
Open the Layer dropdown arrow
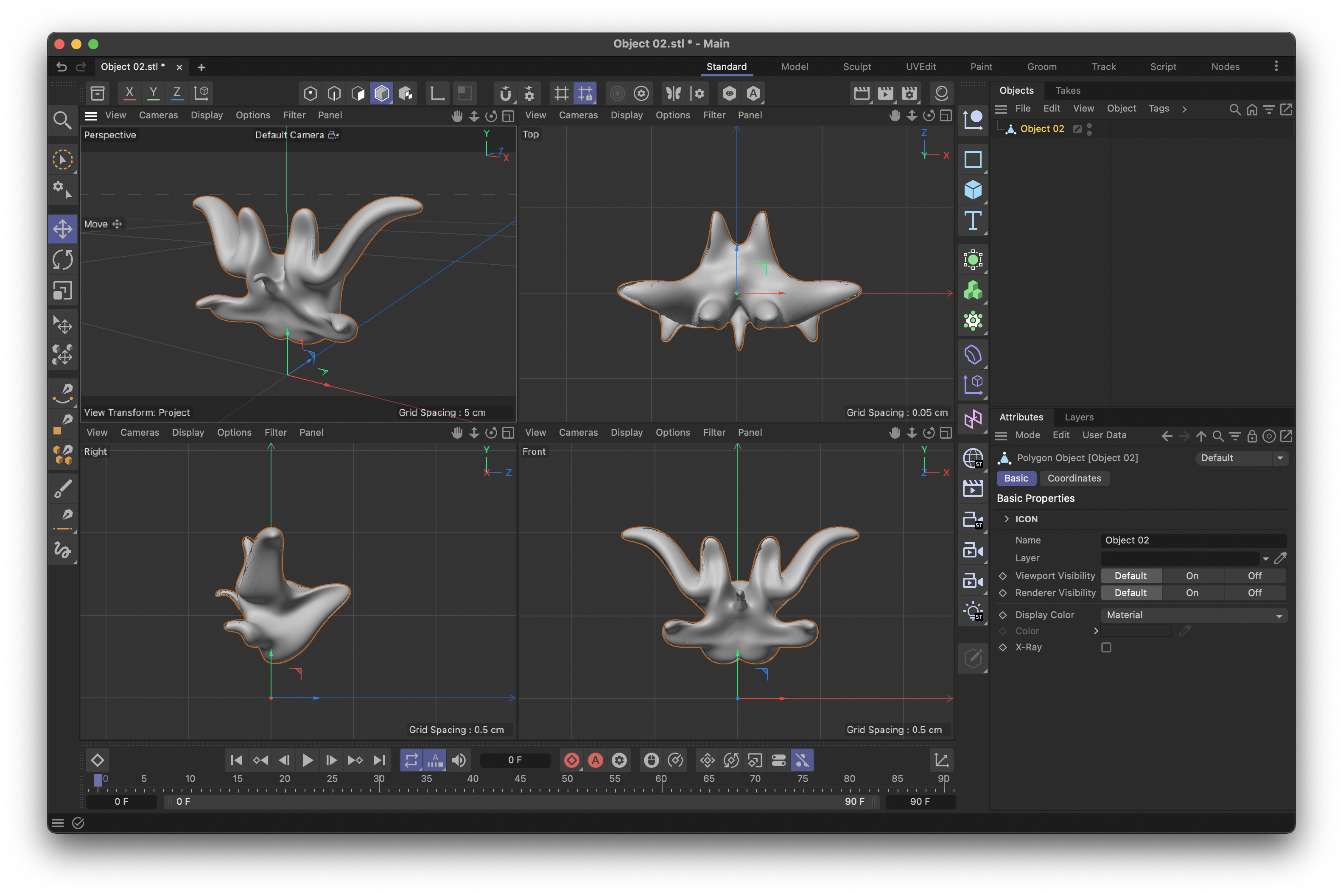[1266, 558]
